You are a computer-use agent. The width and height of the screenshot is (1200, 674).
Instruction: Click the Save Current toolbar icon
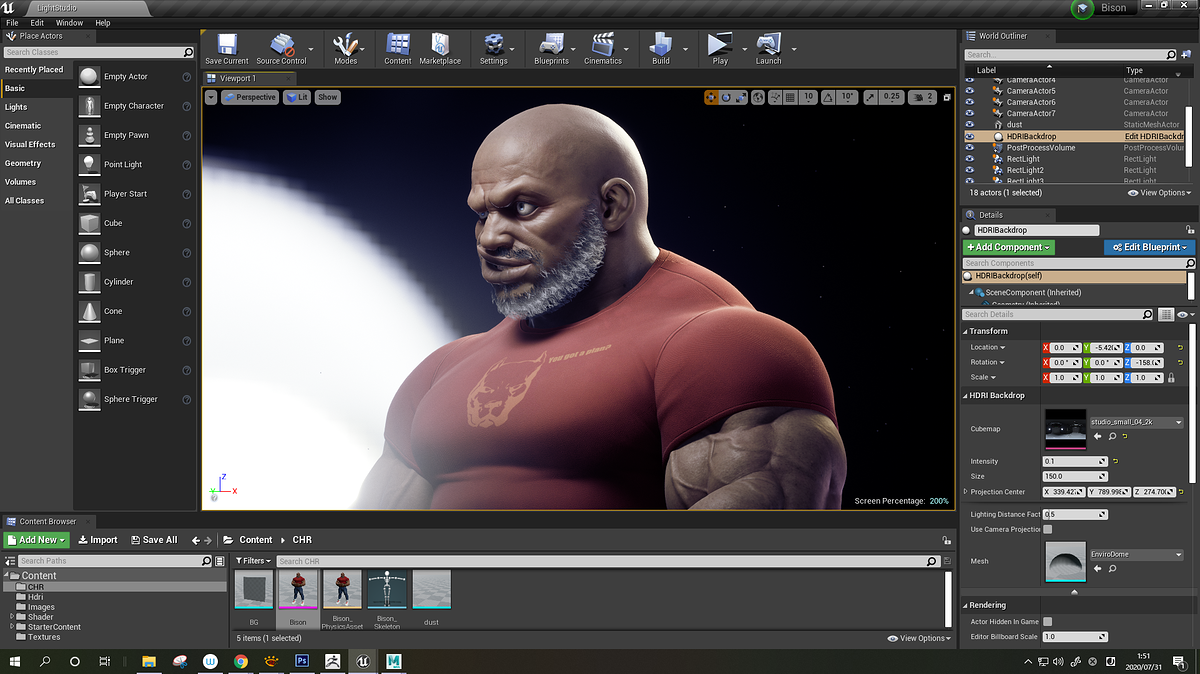pos(227,44)
